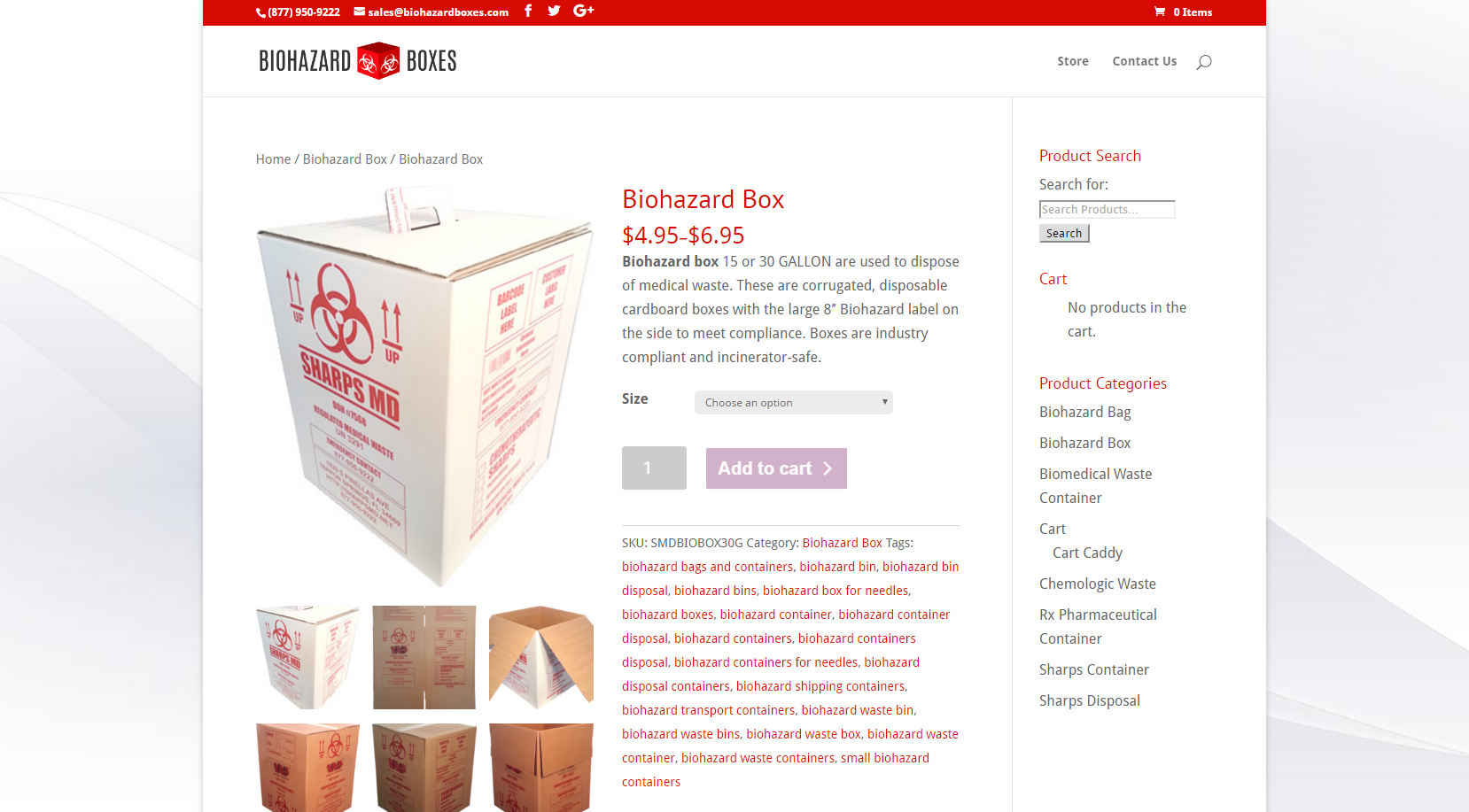Focus the Search Products input field
1469x812 pixels.
pos(1108,209)
